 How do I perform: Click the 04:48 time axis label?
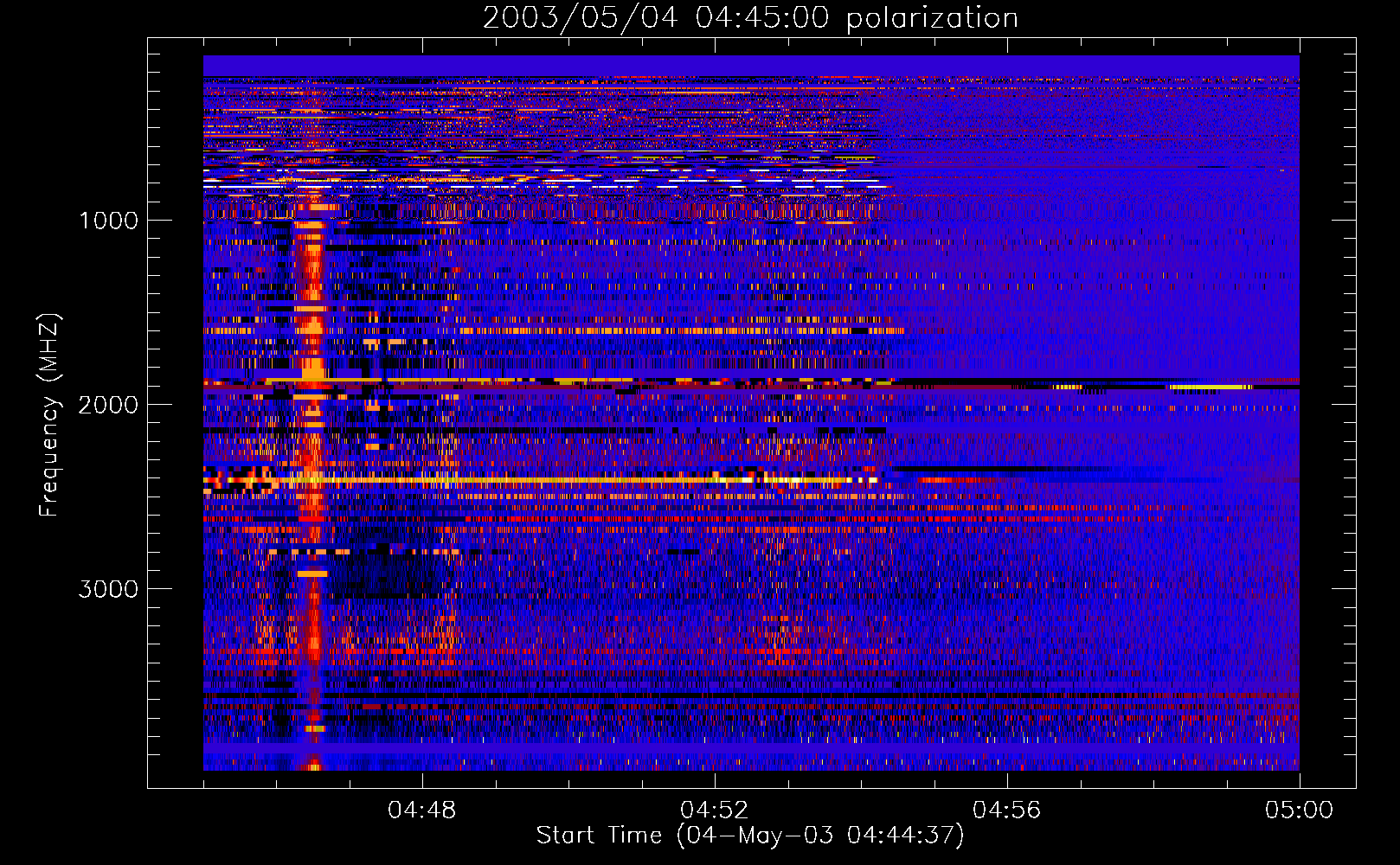[x=421, y=811]
